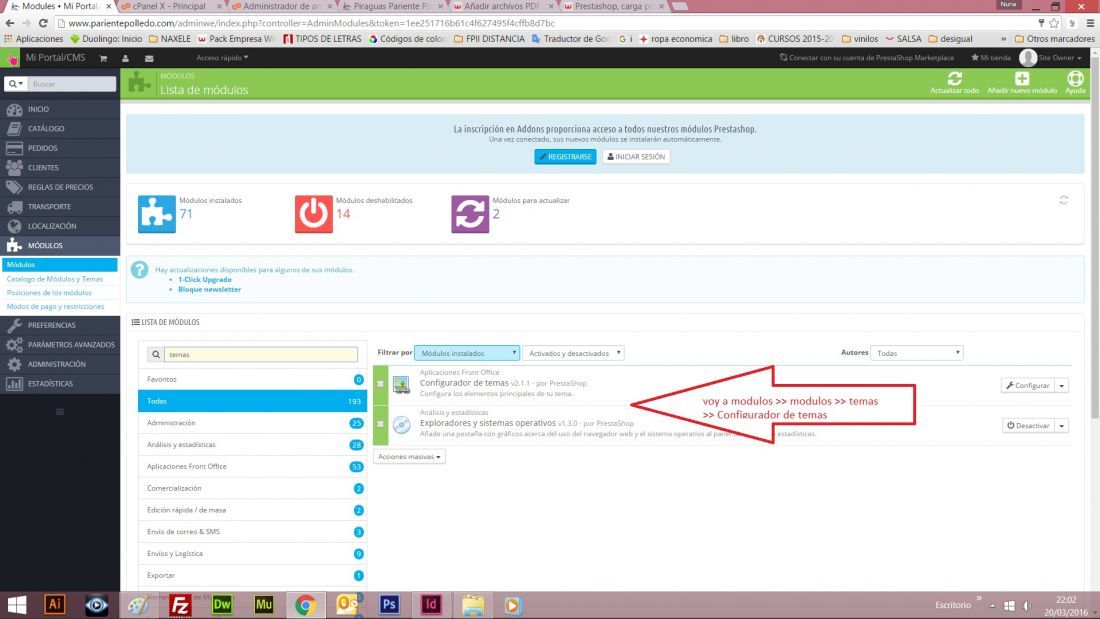Open the messages envelope icon in top bar
1100x619 pixels.
149,58
